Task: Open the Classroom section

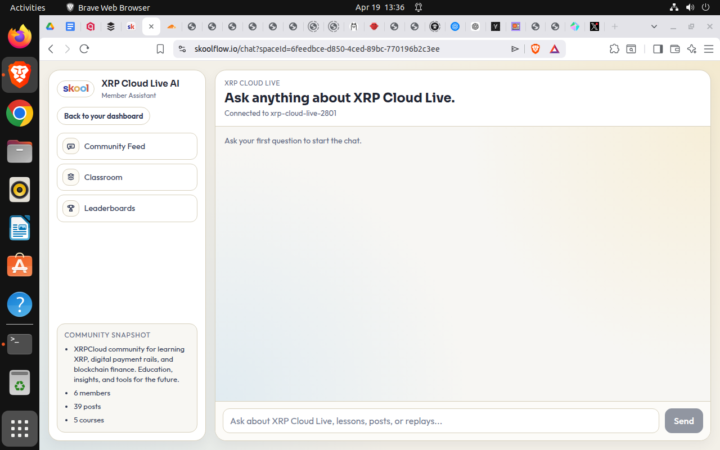Action: tap(127, 177)
